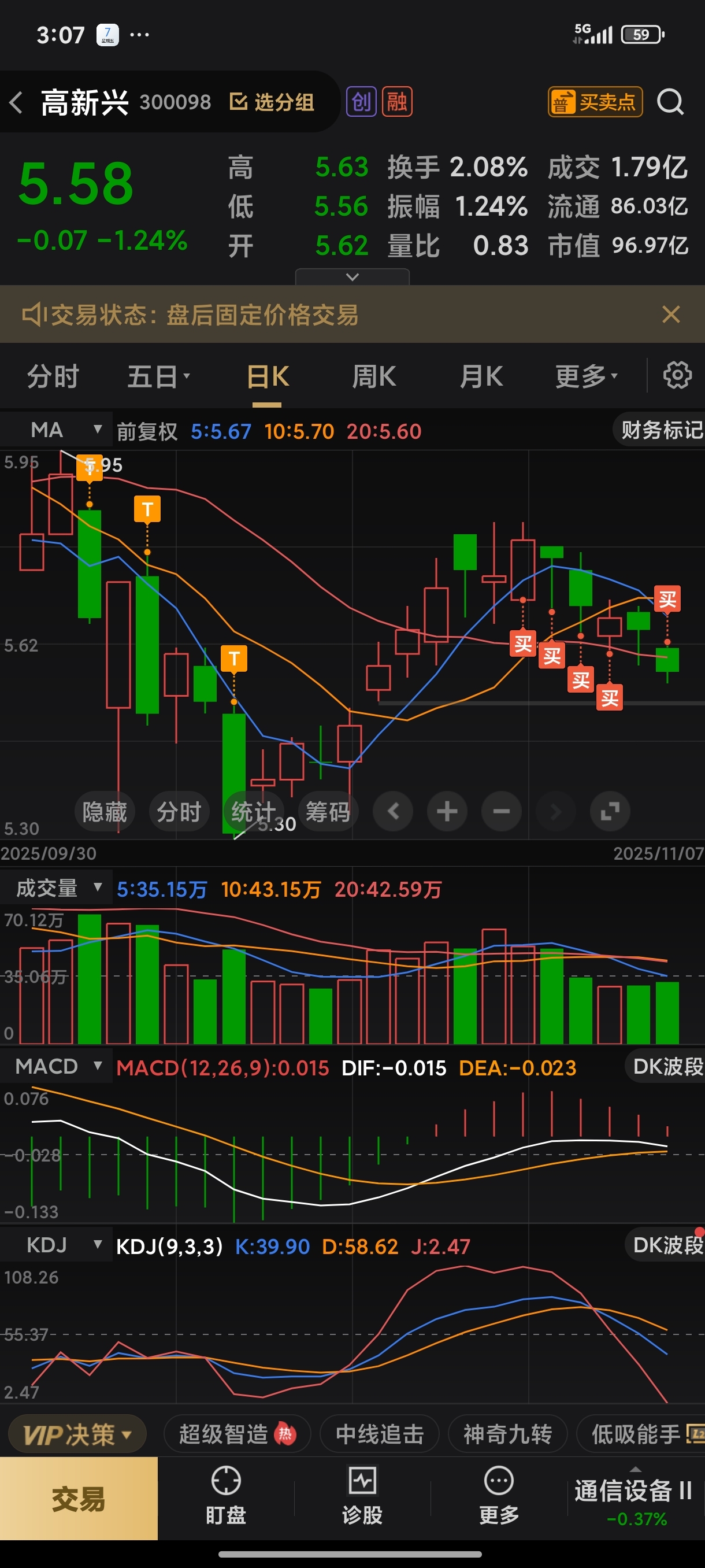Tap the 融 margin badge icon
705x1568 pixels.
[x=396, y=102]
